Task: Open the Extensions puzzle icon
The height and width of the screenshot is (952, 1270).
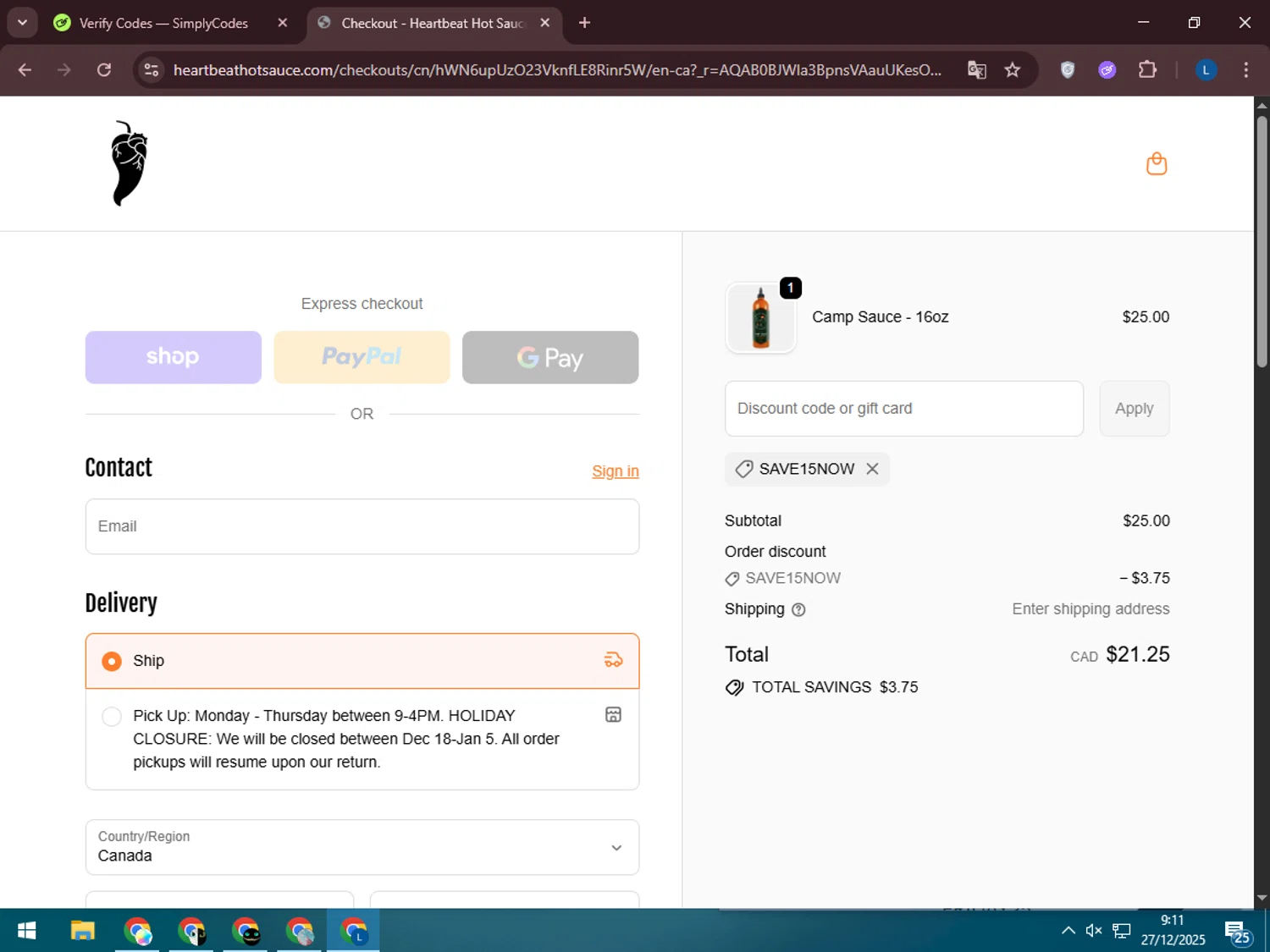Action: (x=1147, y=70)
